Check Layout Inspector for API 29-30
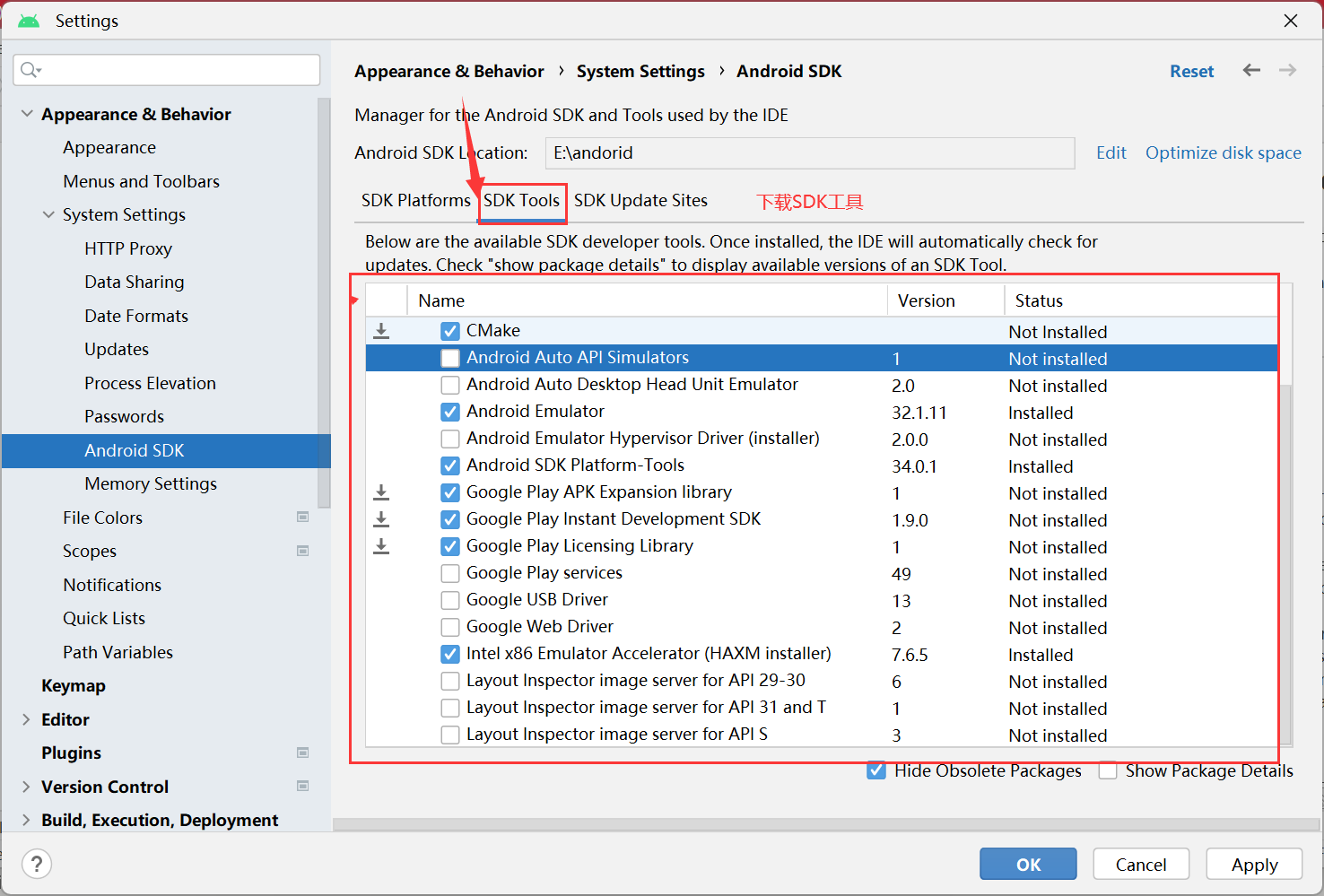Viewport: 1324px width, 896px height. [450, 681]
